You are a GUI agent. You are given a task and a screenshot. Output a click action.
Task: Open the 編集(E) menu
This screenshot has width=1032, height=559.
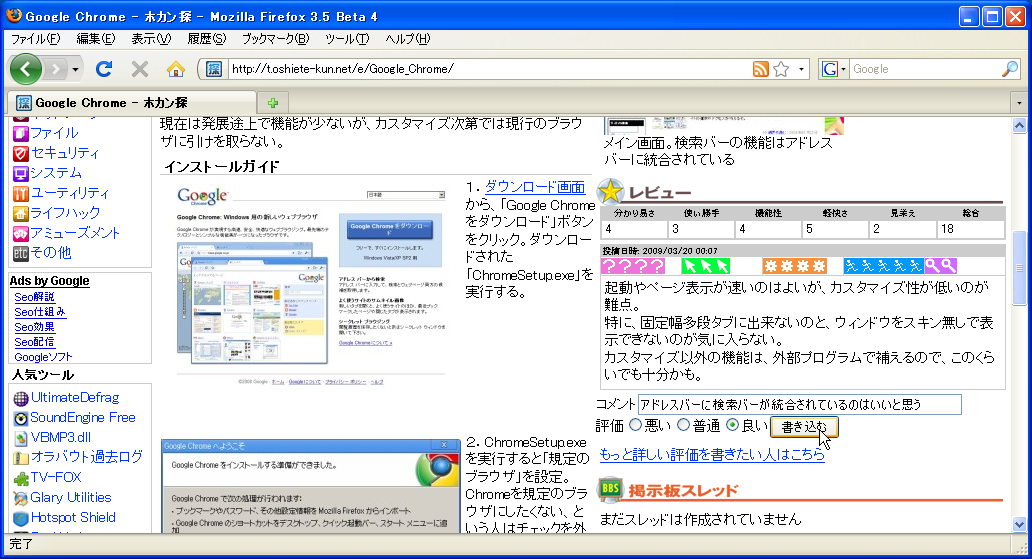[95, 39]
